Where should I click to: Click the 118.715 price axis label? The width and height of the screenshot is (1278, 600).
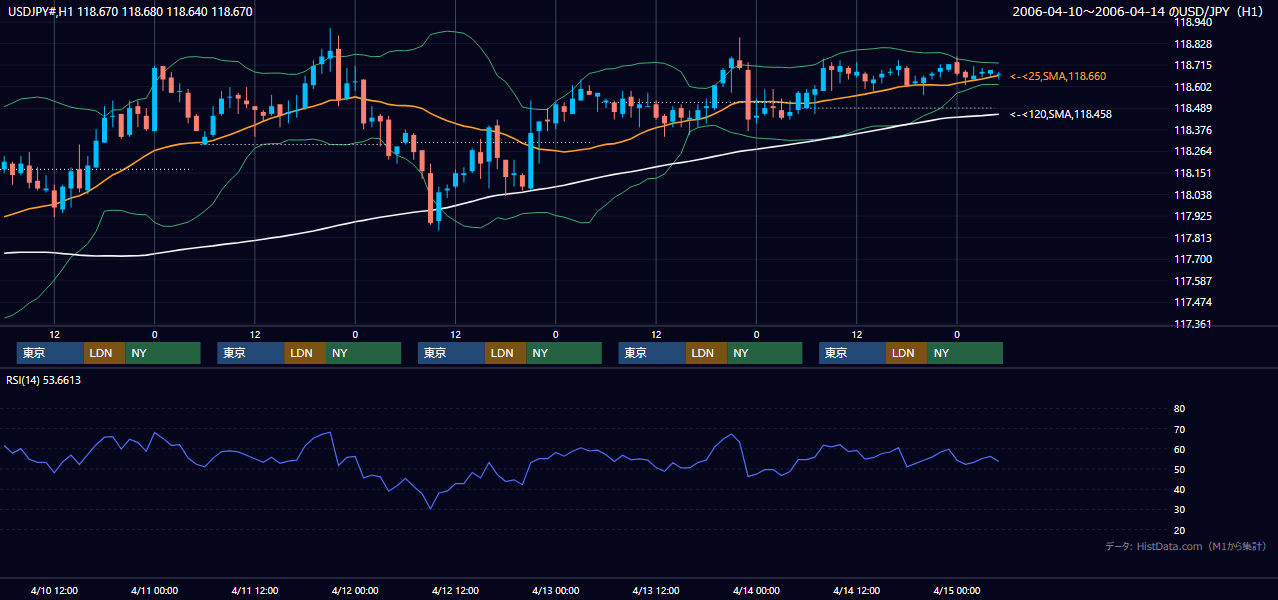click(1192, 66)
